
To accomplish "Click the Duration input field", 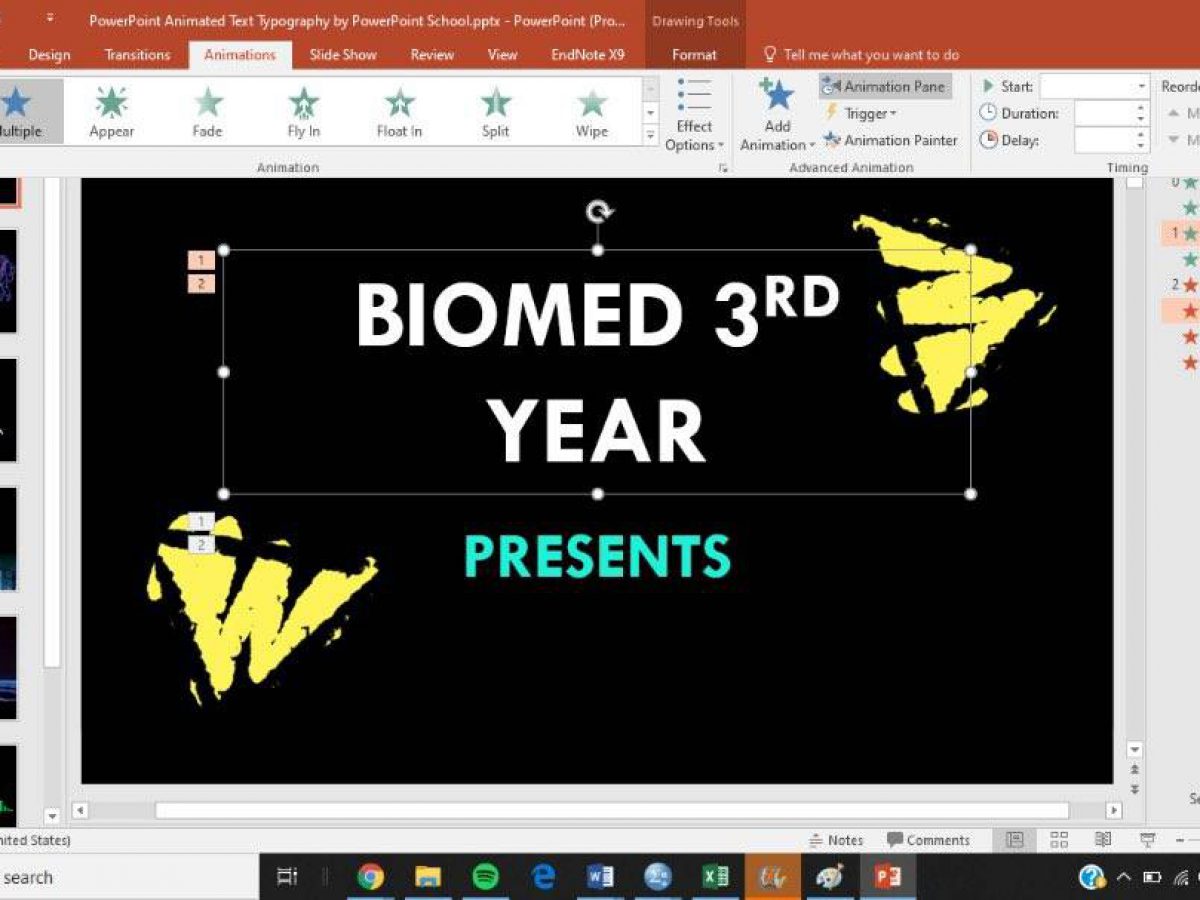I will tap(1104, 114).
